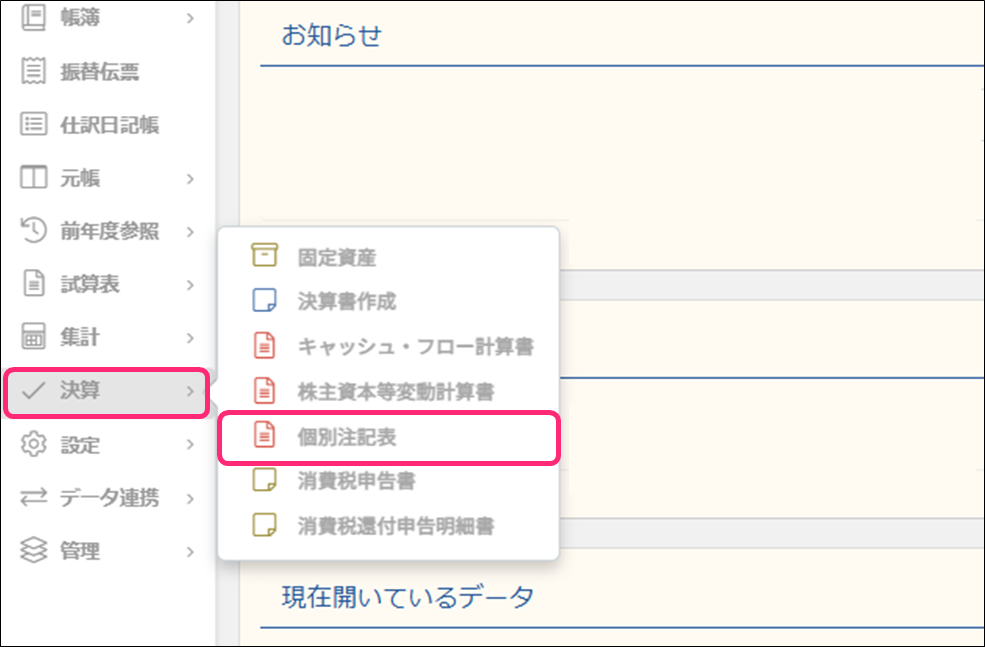The height and width of the screenshot is (647, 985).
Task: Select the 決算 sidebar item
Action: point(106,391)
